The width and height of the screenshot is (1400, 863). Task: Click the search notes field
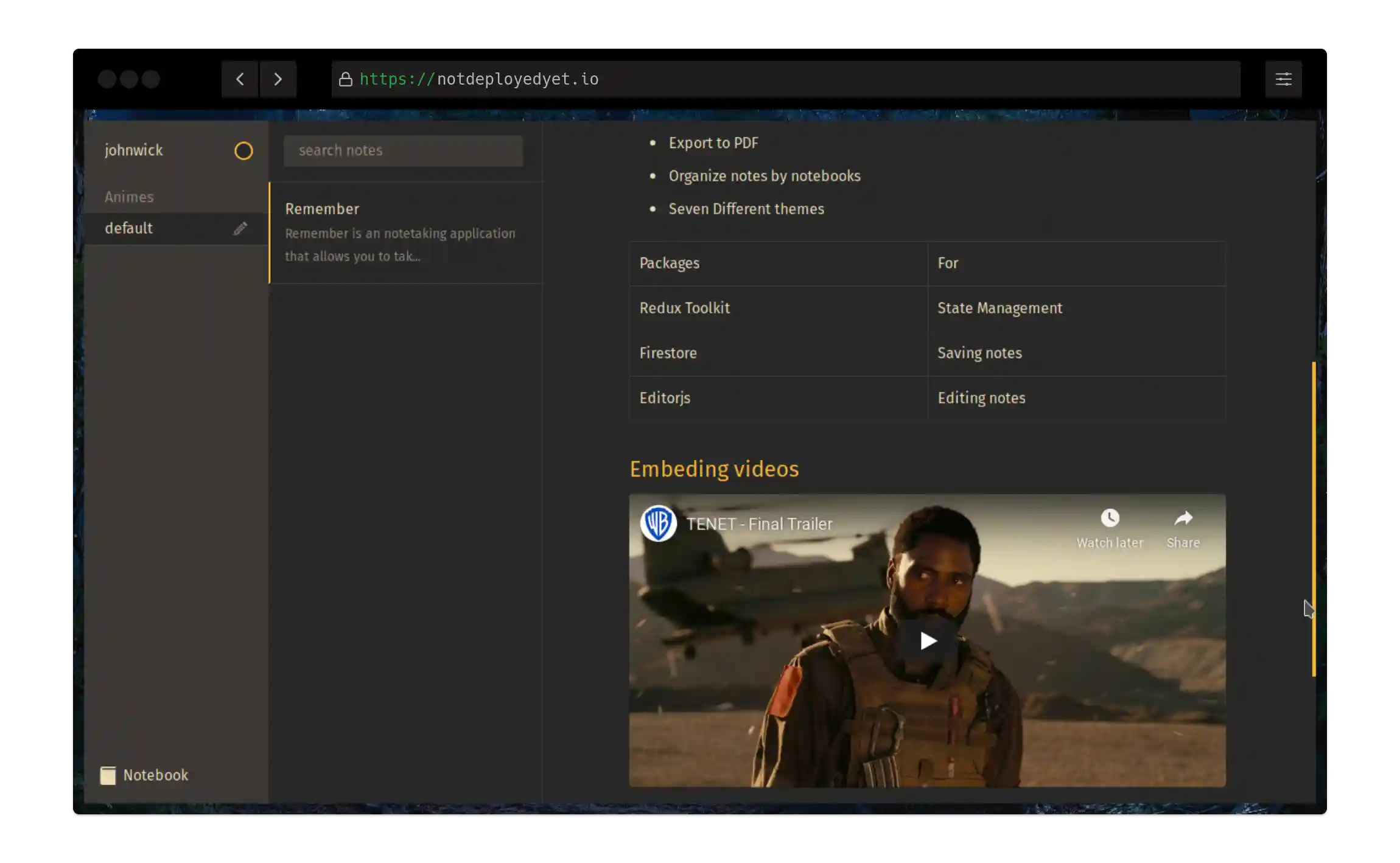(x=403, y=151)
